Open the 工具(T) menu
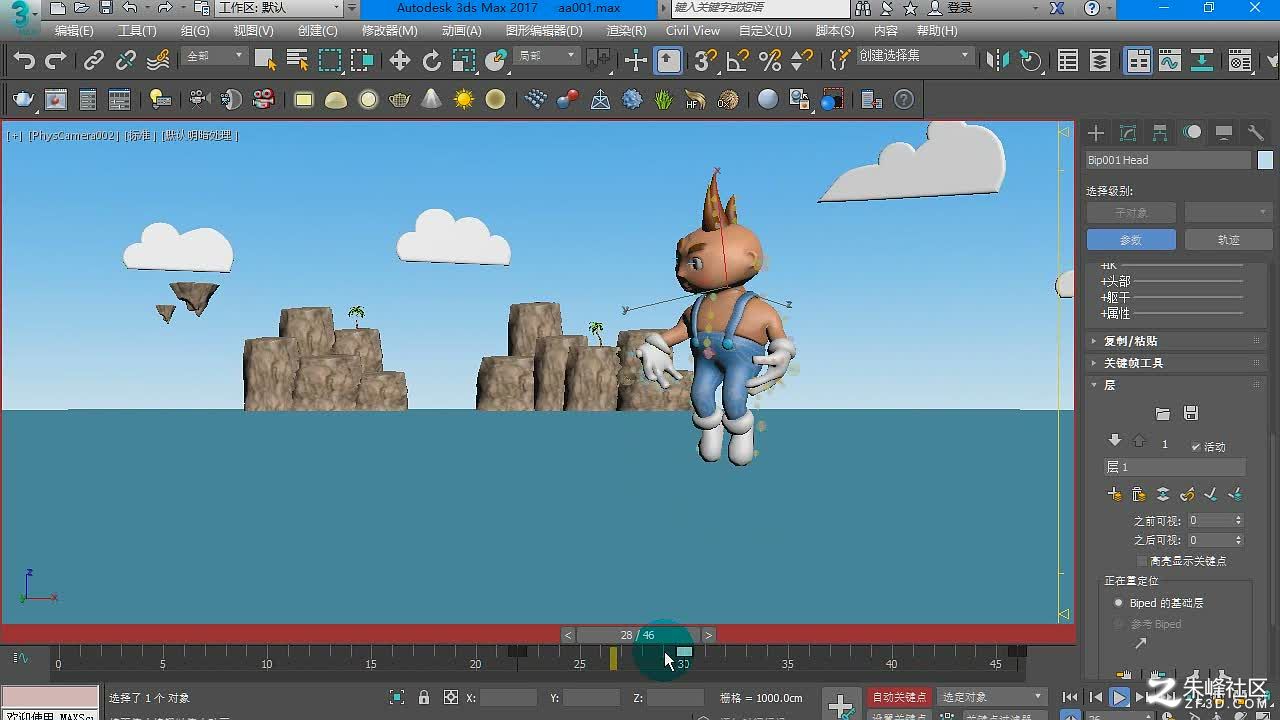The image size is (1280, 720). coord(137,31)
